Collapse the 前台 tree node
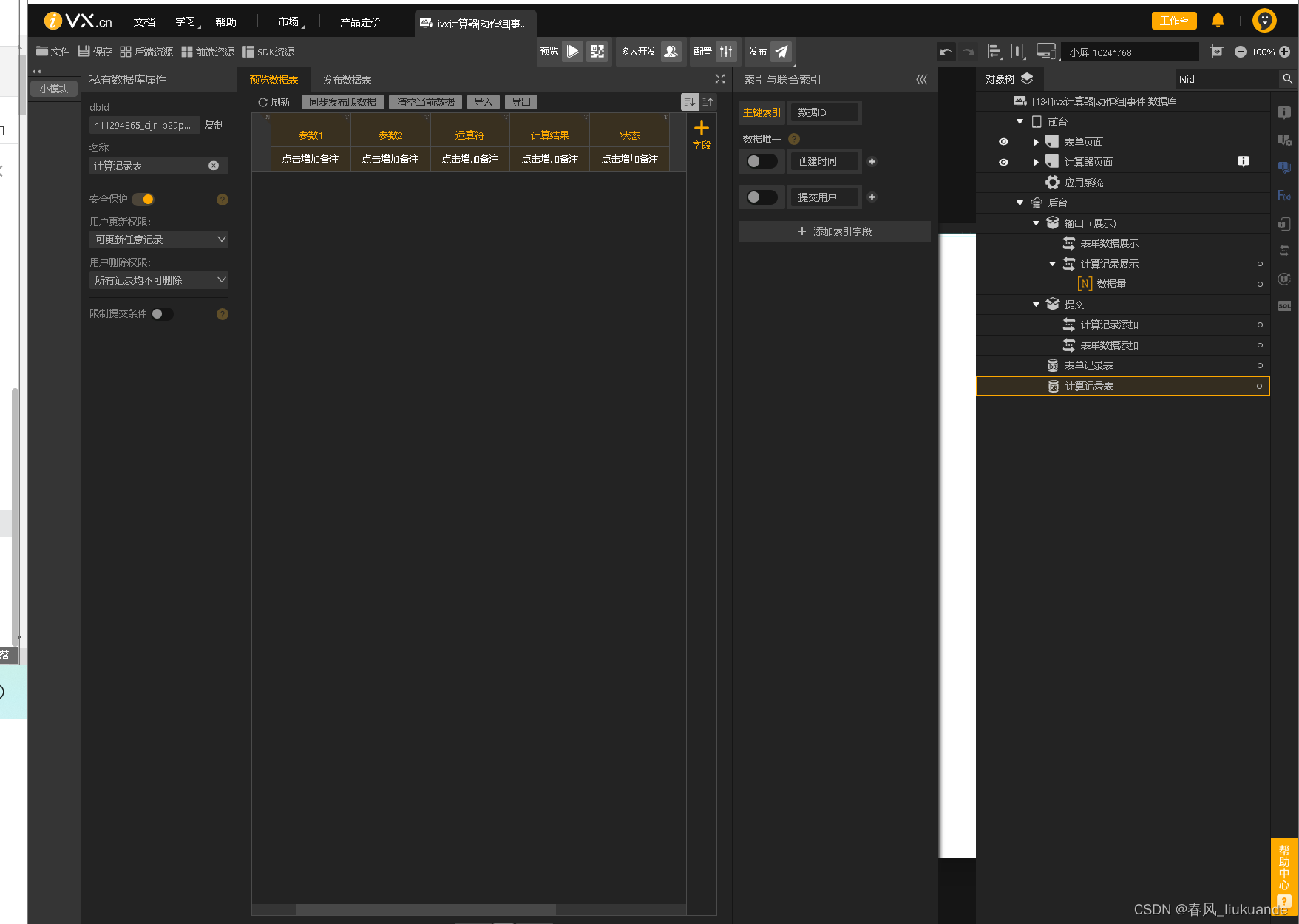The image size is (1299, 924). click(x=1020, y=121)
